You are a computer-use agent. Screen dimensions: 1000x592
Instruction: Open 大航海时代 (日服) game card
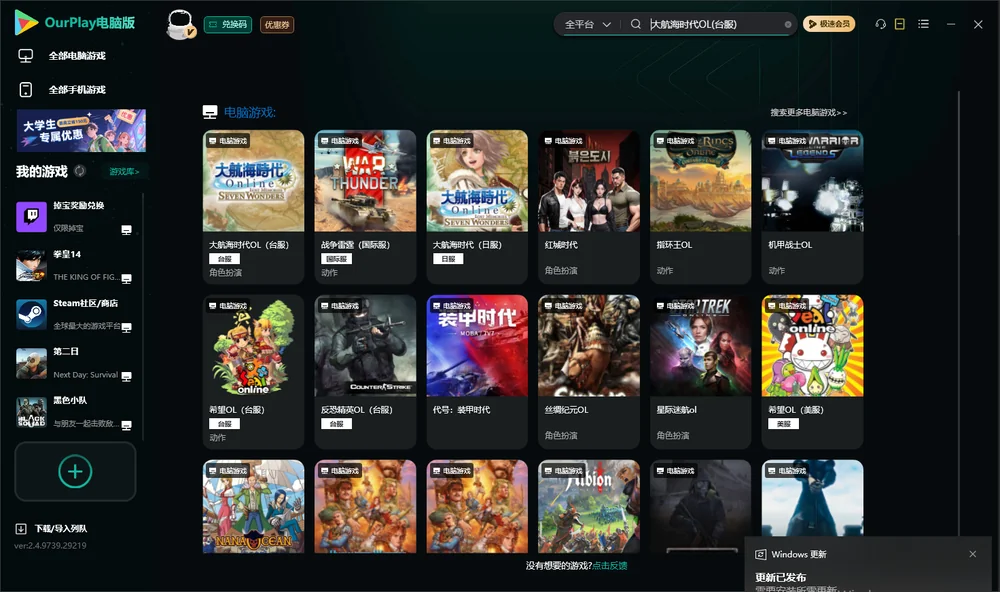click(x=477, y=207)
